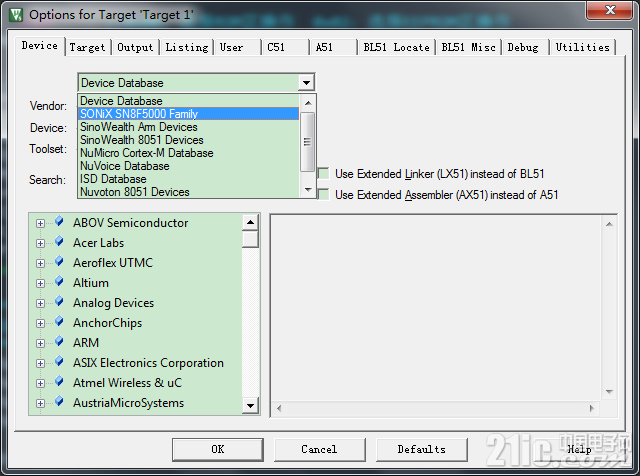The height and width of the screenshot is (476, 640).
Task: Click the Keil uVision title bar icon
Action: tap(16, 15)
